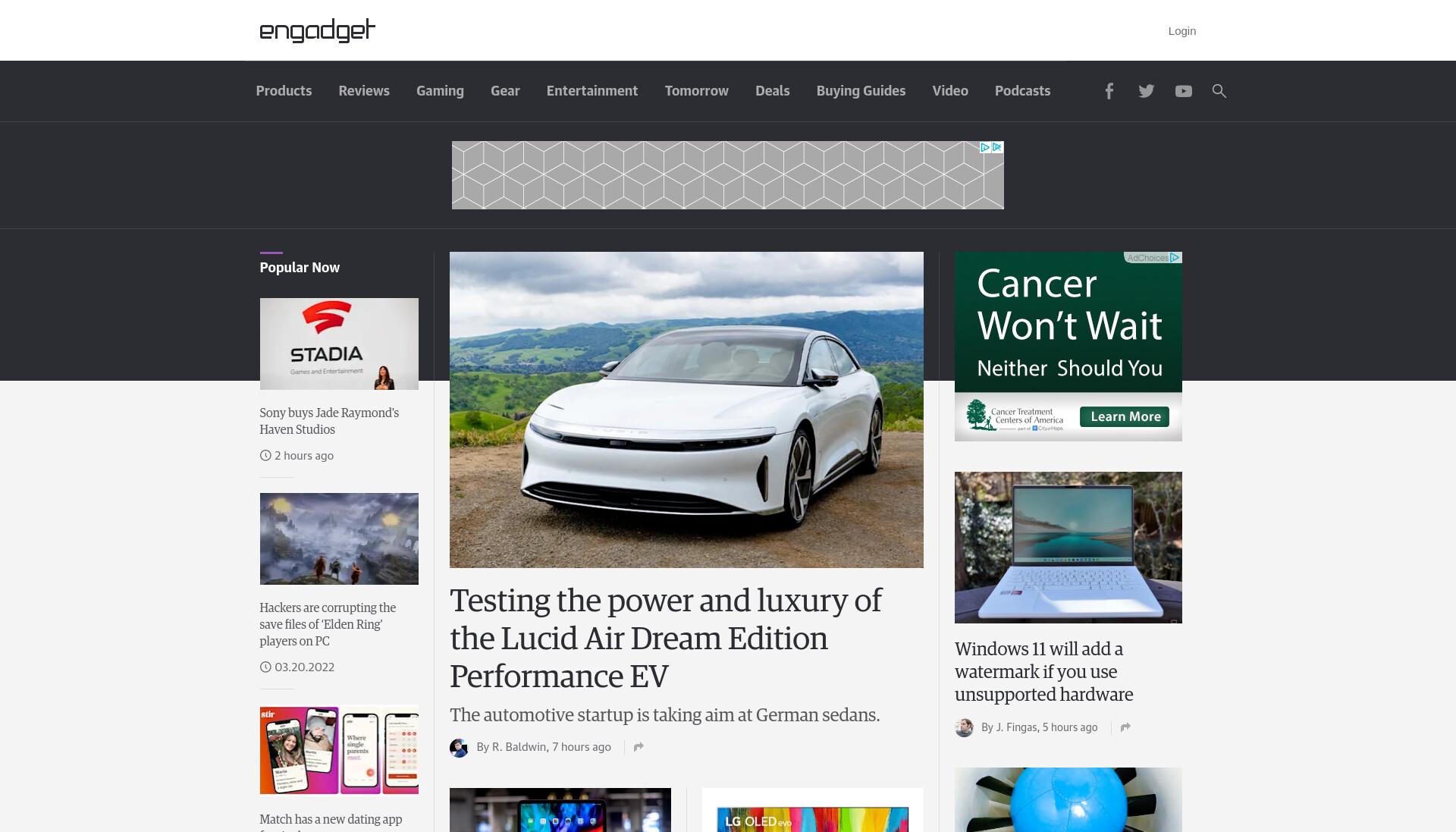Click the banner ad info triangle icon
Screen dimensions: 1456x832
[985, 147]
